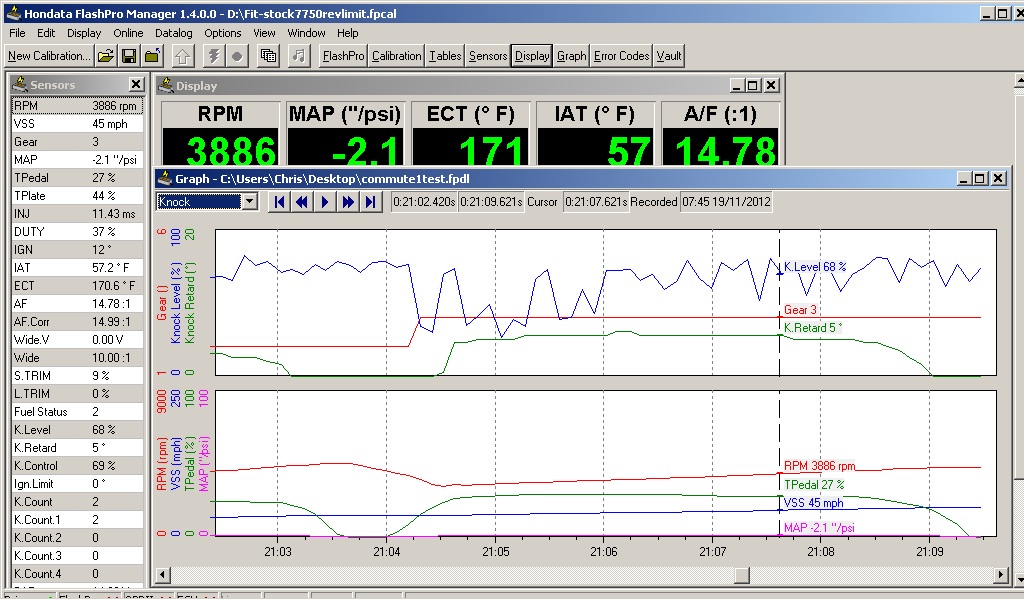Select the K.Count.1 sensor row
1024x600 pixels.
tap(77, 520)
